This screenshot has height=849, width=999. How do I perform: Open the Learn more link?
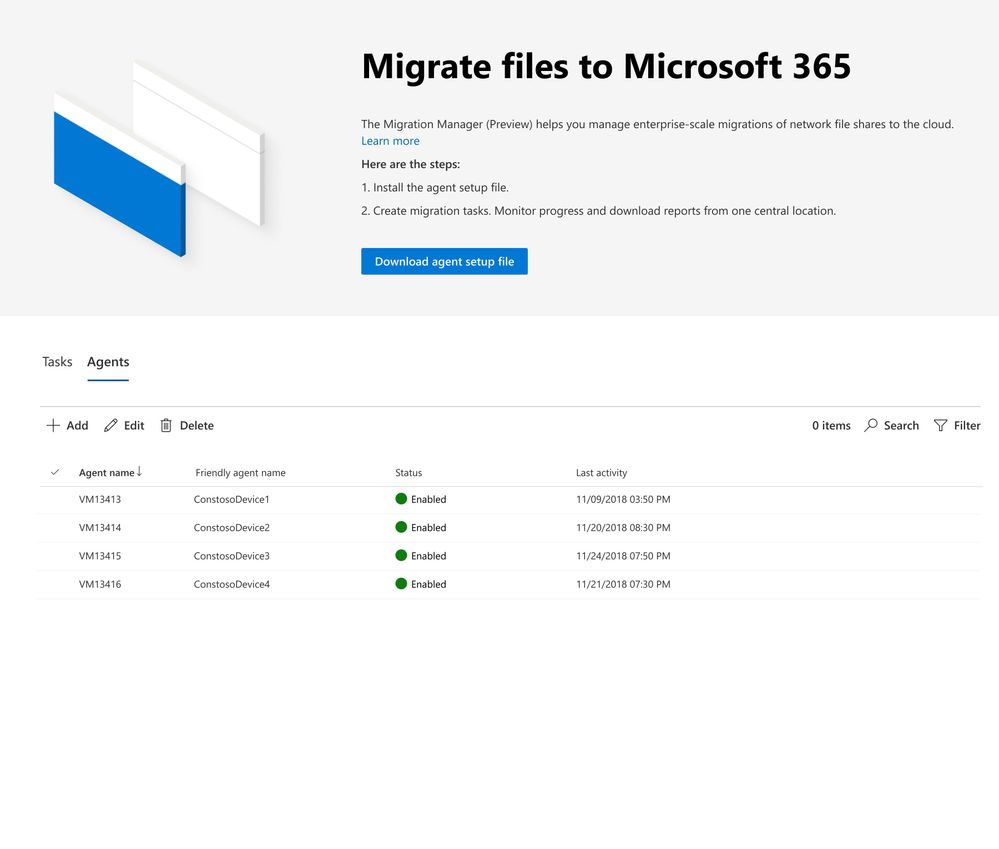(391, 141)
